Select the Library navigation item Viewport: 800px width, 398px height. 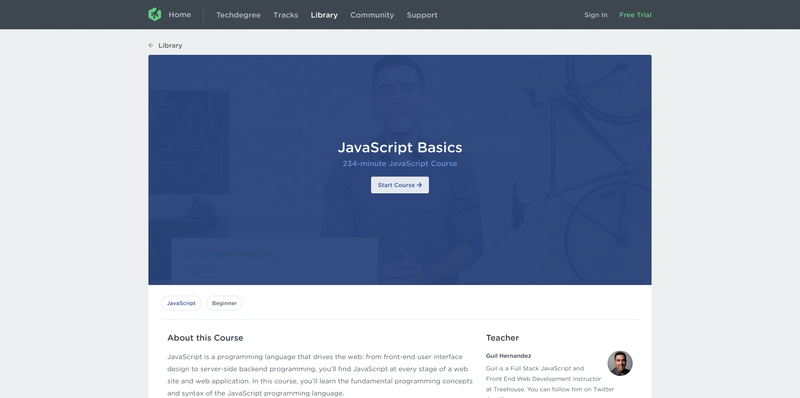(324, 15)
